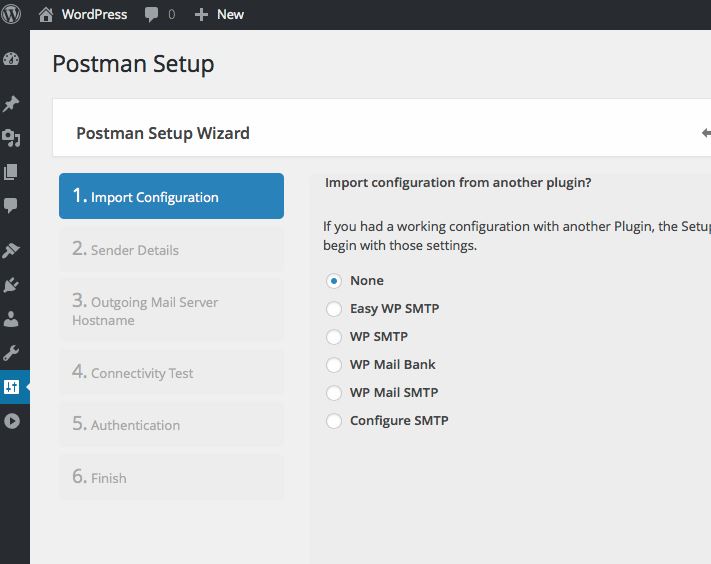Go to step 2 Sender Details

coord(171,249)
